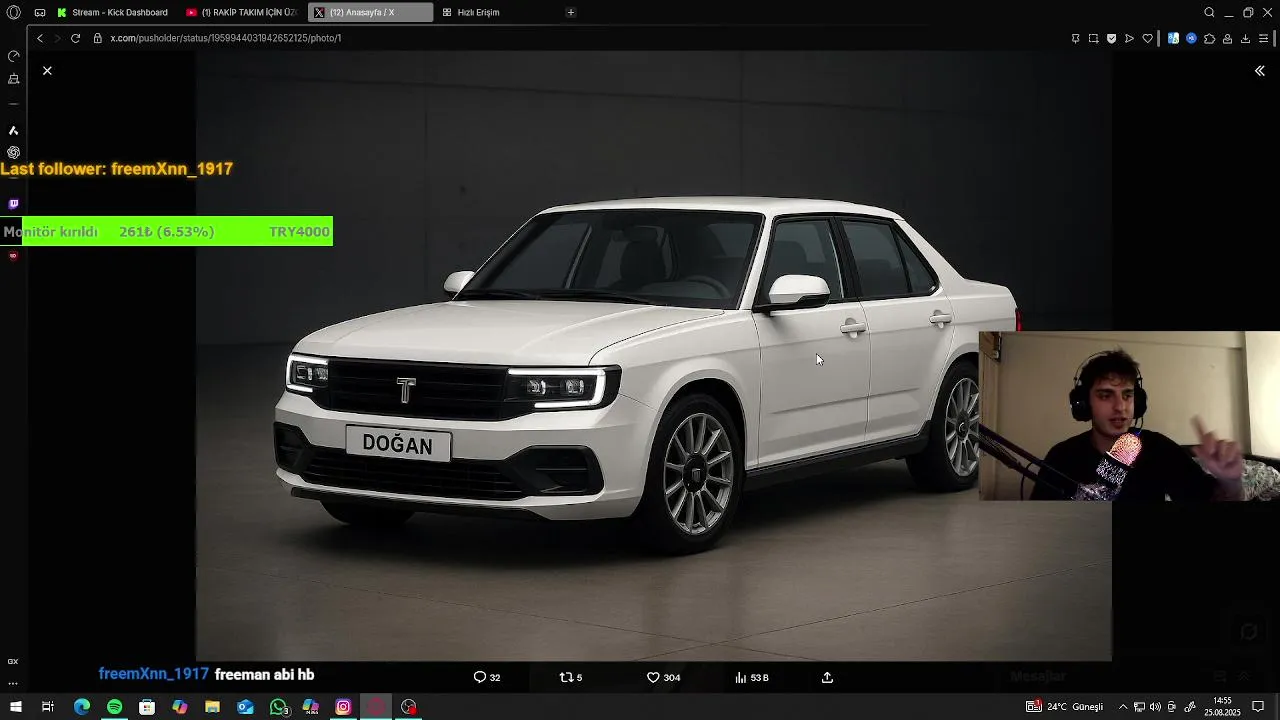Open the Windows Start menu
The width and height of the screenshot is (1280, 720).
coord(16,707)
